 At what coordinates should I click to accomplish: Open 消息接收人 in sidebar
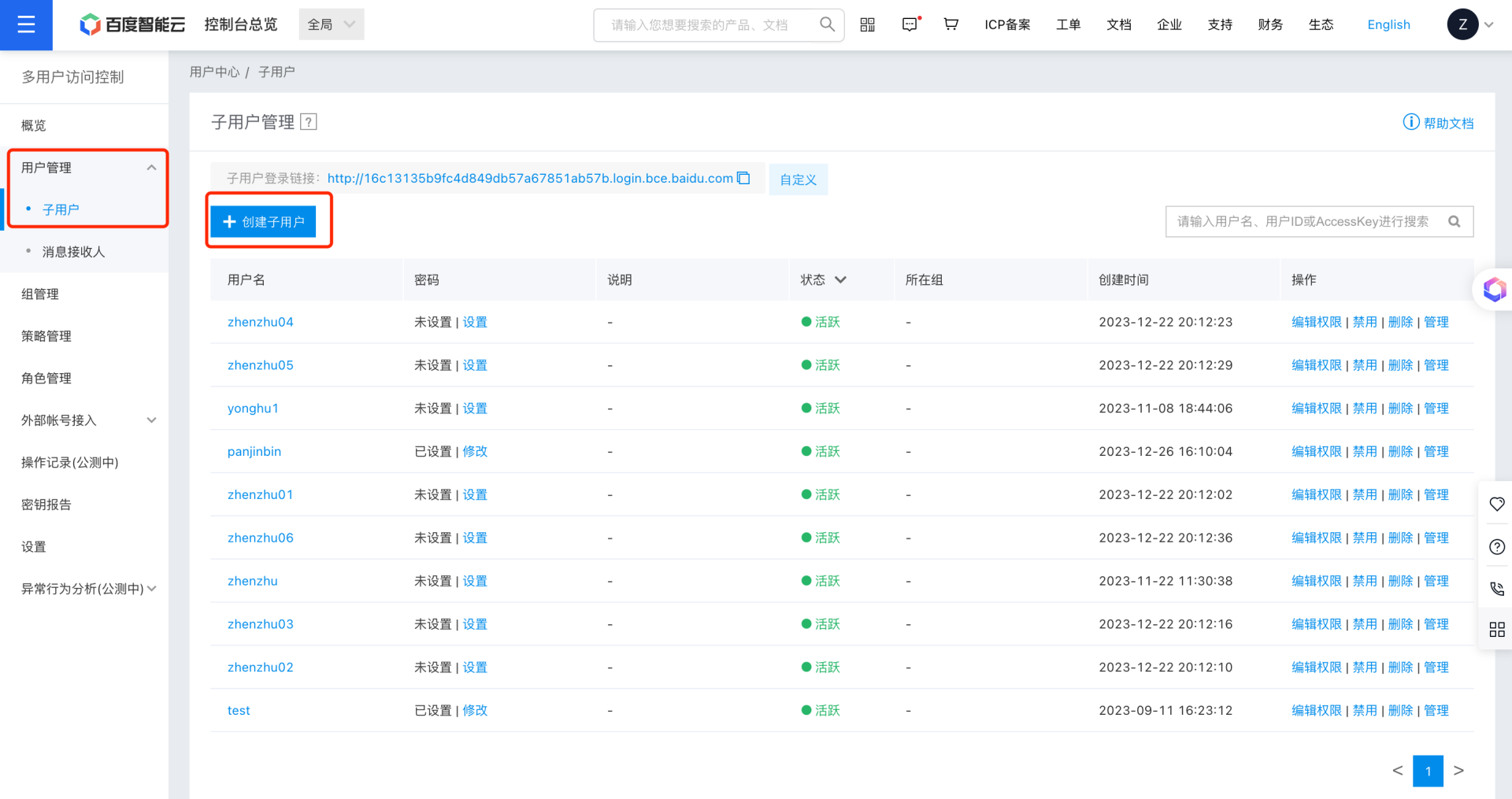(x=73, y=252)
